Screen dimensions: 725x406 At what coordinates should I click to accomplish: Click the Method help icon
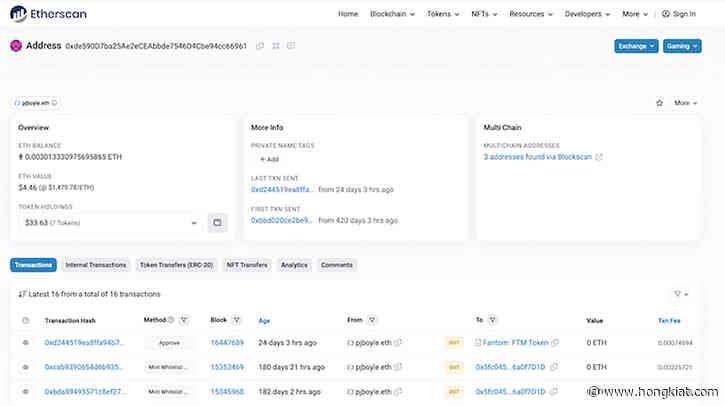pyautogui.click(x=171, y=320)
